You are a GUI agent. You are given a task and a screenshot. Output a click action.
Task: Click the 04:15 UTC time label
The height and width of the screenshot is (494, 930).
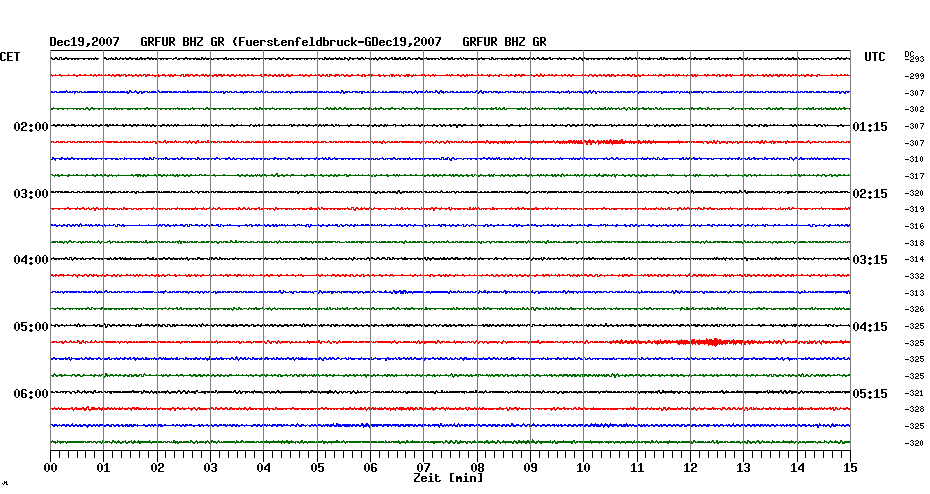pyautogui.click(x=870, y=327)
